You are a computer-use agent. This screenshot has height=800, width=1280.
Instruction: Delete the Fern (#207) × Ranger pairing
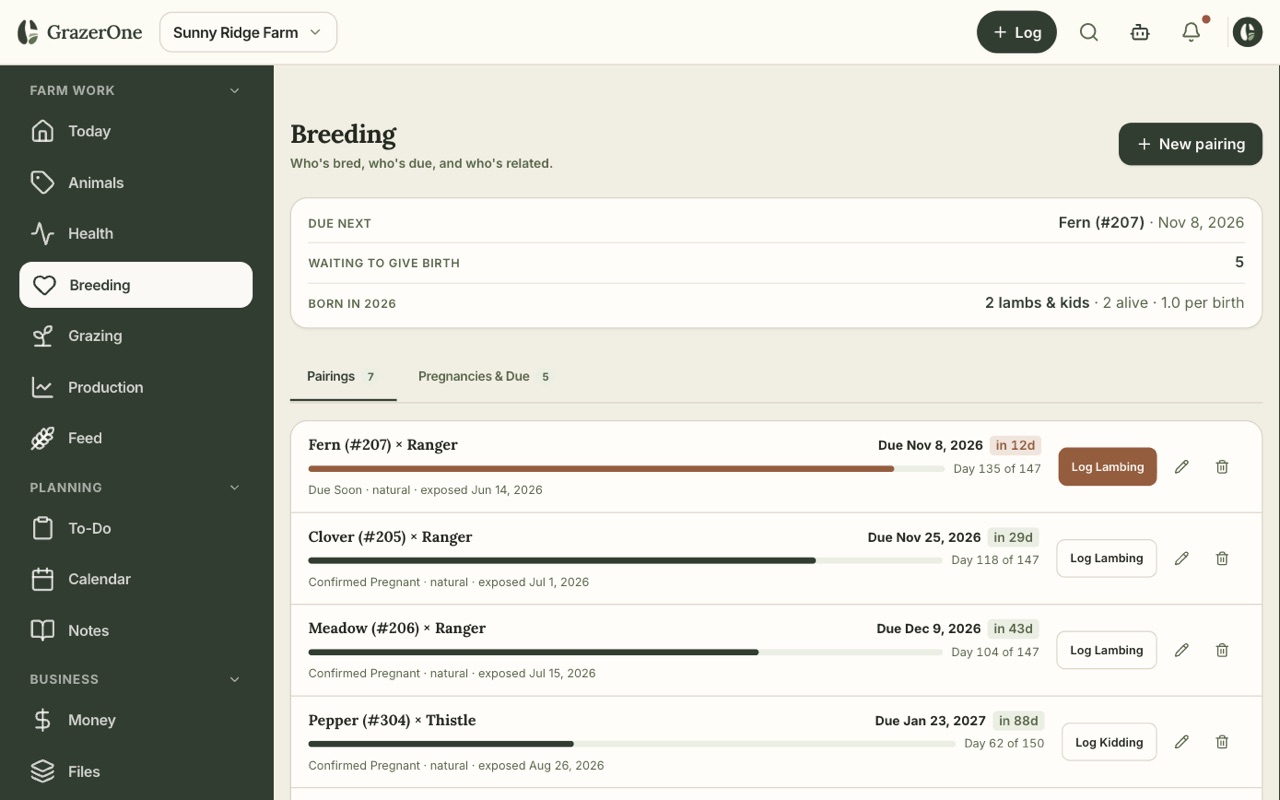point(1222,467)
